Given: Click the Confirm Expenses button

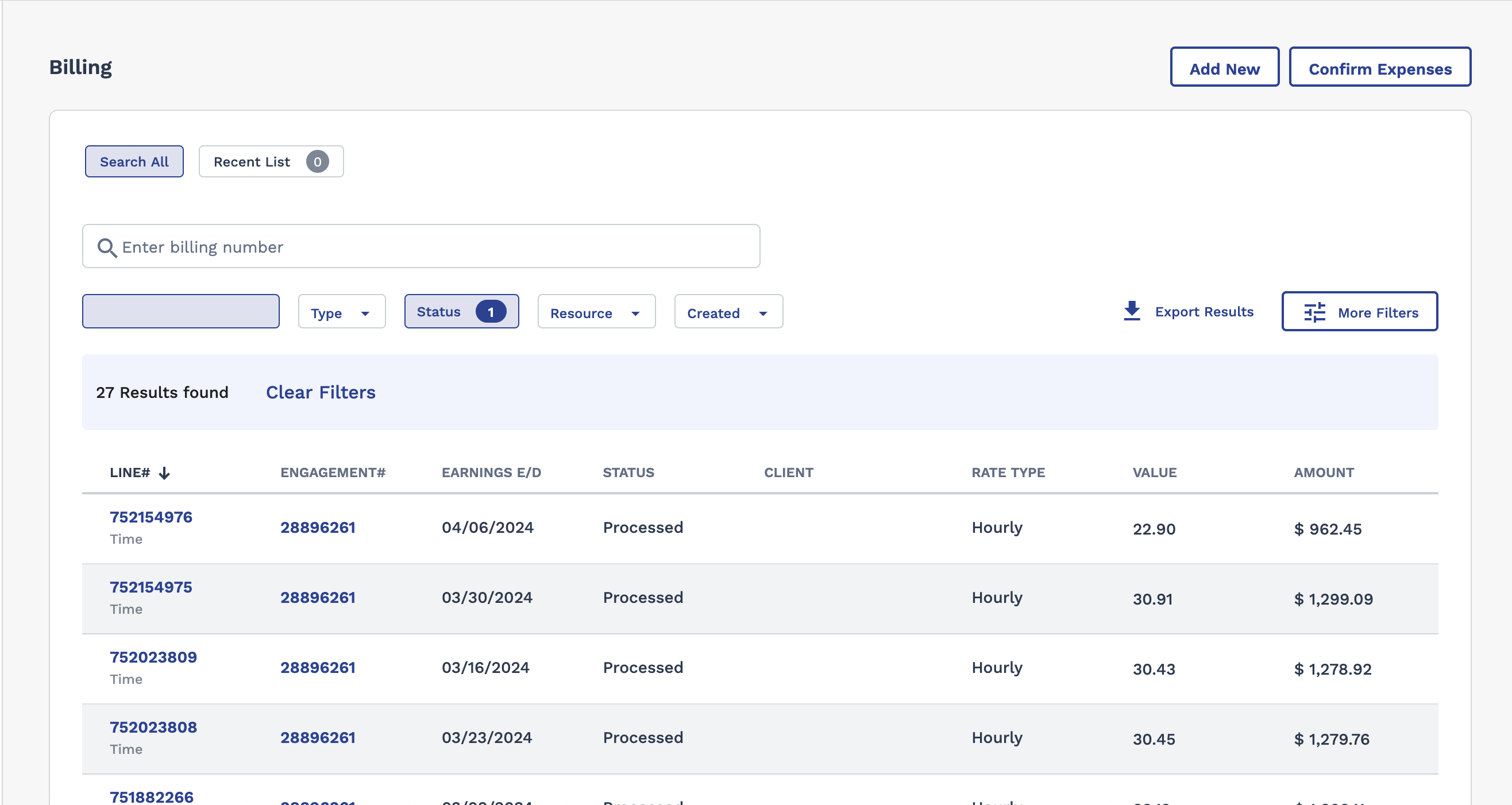Looking at the screenshot, I should pos(1379,68).
